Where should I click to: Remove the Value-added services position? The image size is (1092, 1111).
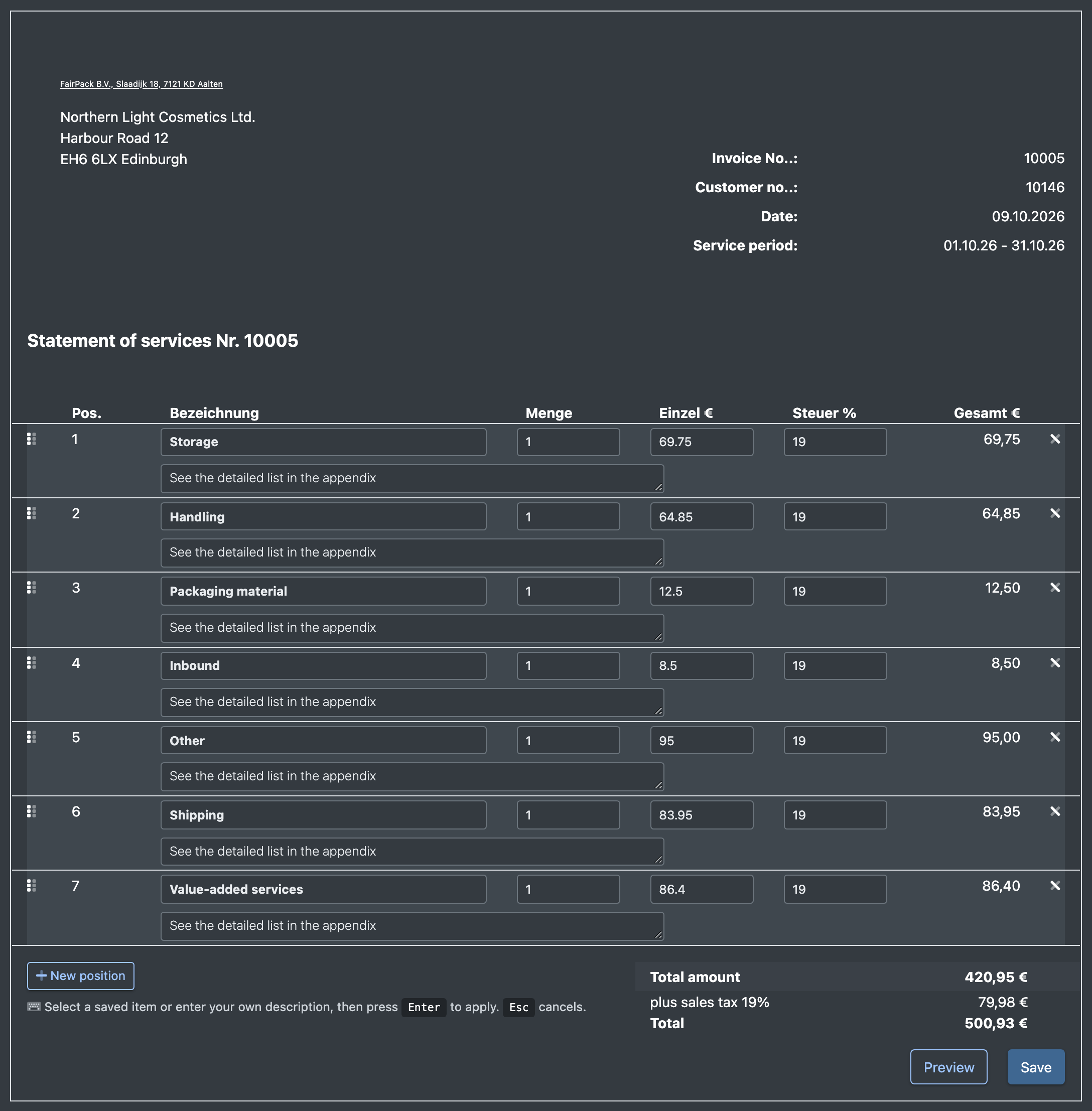(x=1055, y=886)
